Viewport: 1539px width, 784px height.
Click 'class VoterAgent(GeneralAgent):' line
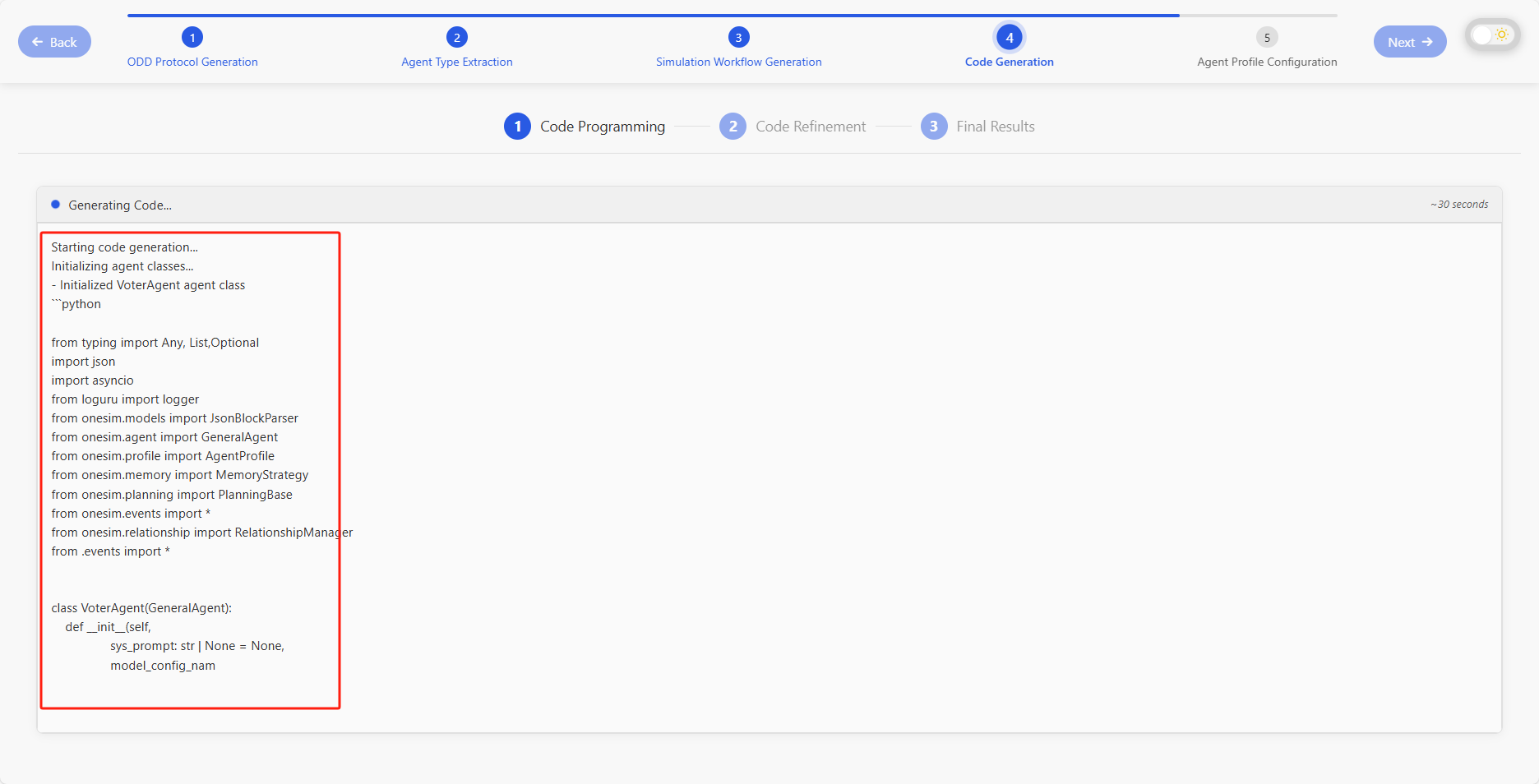pyautogui.click(x=141, y=608)
